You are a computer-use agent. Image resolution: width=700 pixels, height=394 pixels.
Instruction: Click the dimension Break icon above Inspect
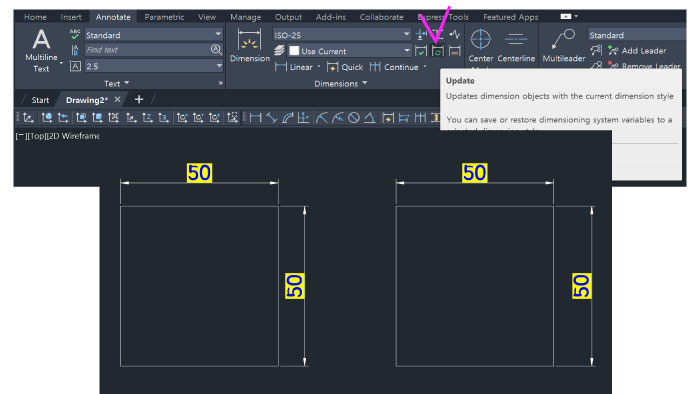[421, 34]
